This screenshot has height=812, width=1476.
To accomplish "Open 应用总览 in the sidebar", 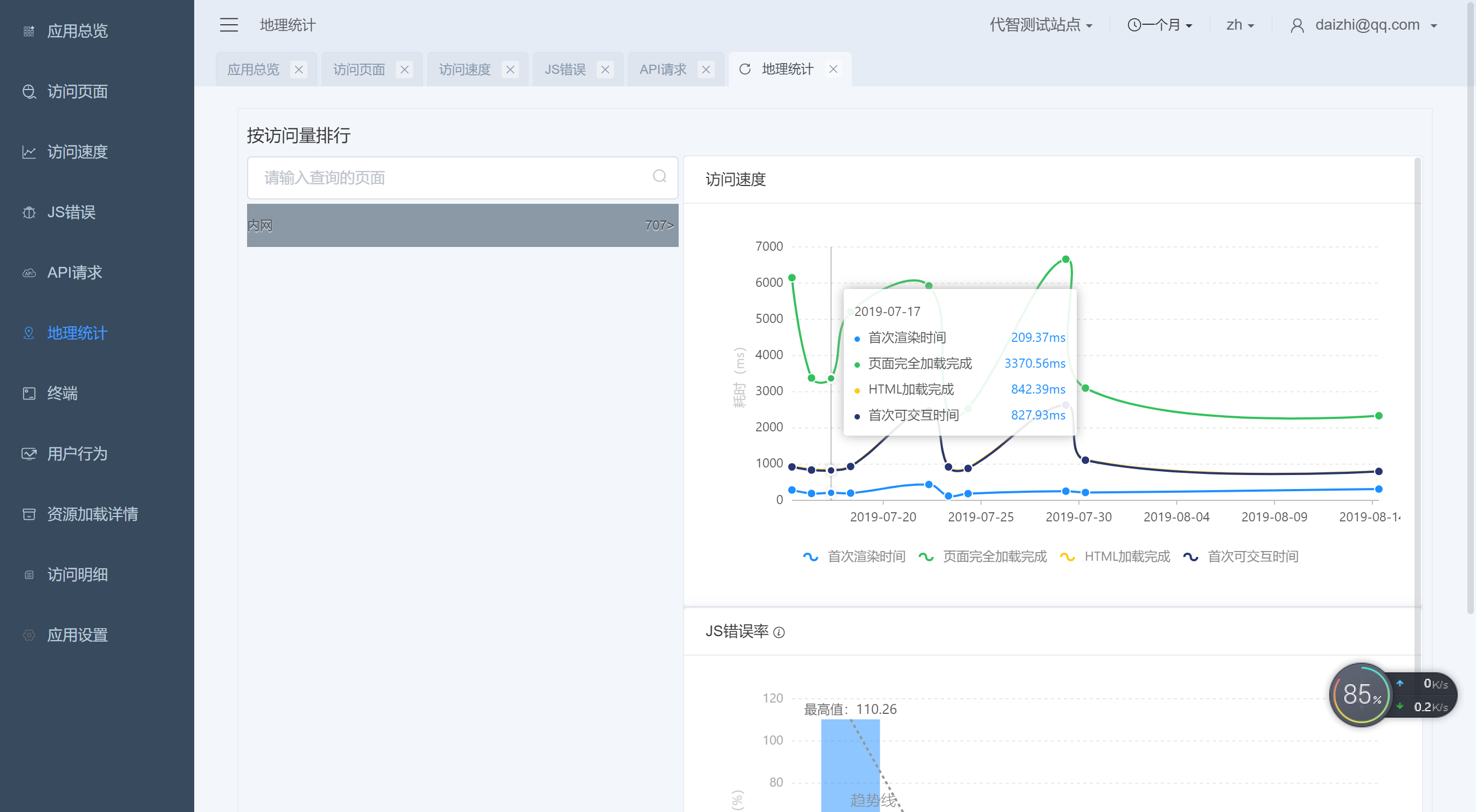I will pos(77,31).
